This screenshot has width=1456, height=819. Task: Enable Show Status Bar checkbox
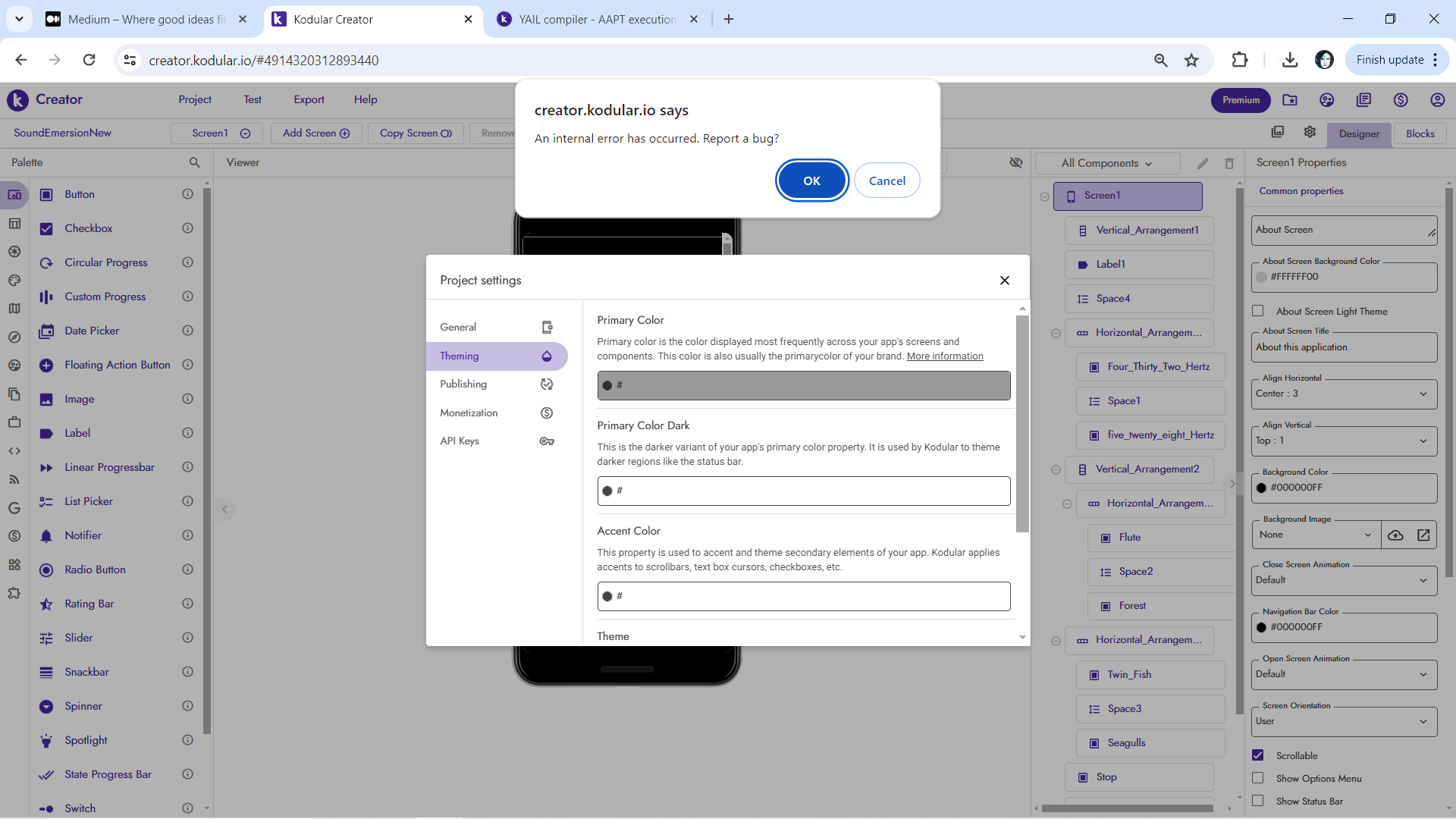[1258, 801]
